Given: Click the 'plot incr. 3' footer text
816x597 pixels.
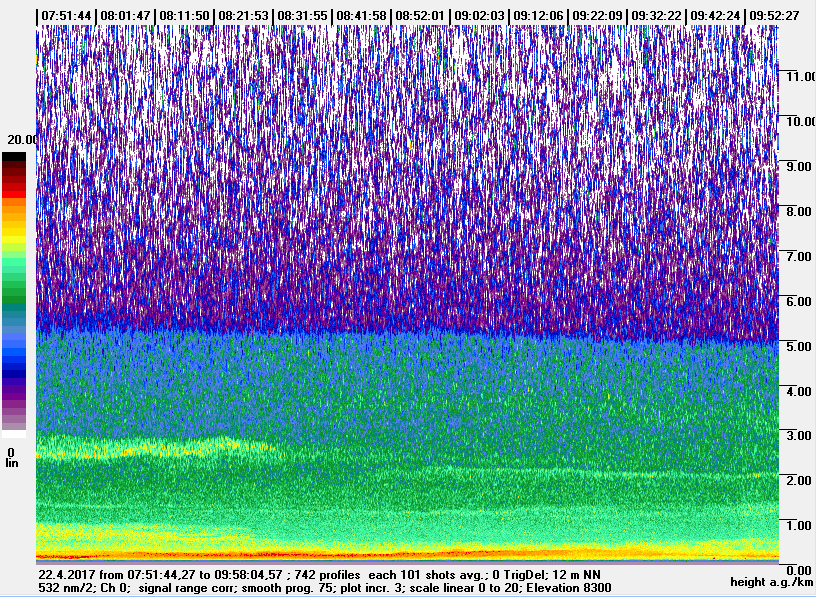Looking at the screenshot, I should [x=371, y=588].
